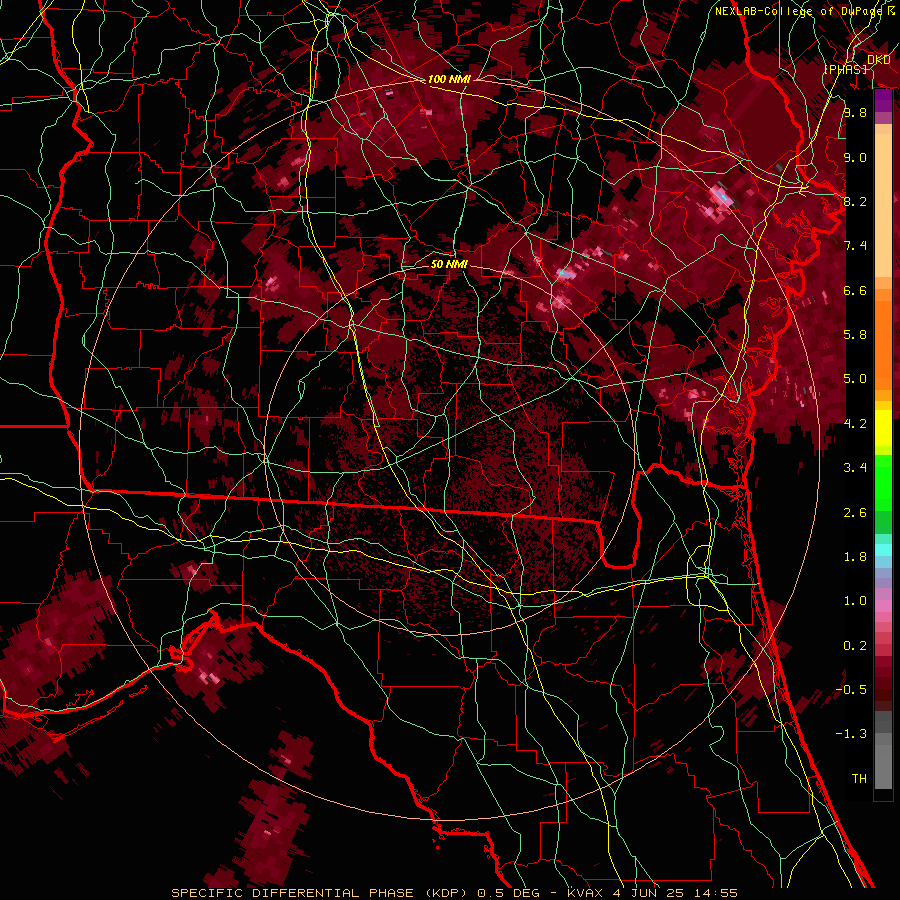
Task: Click the 5.0 value on the color scale
Action: 855,379
